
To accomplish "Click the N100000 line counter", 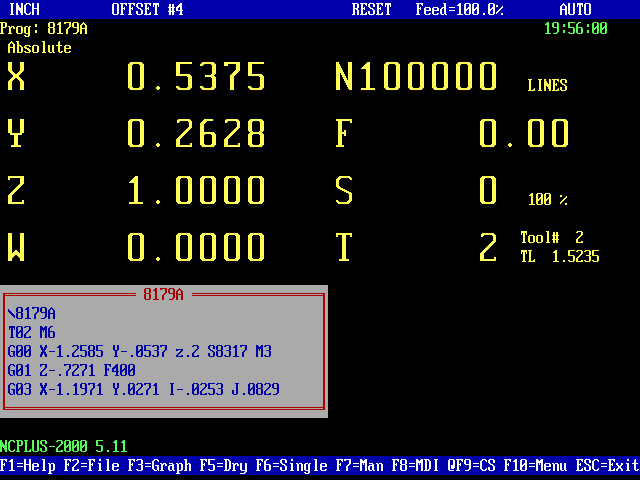I will click(416, 76).
